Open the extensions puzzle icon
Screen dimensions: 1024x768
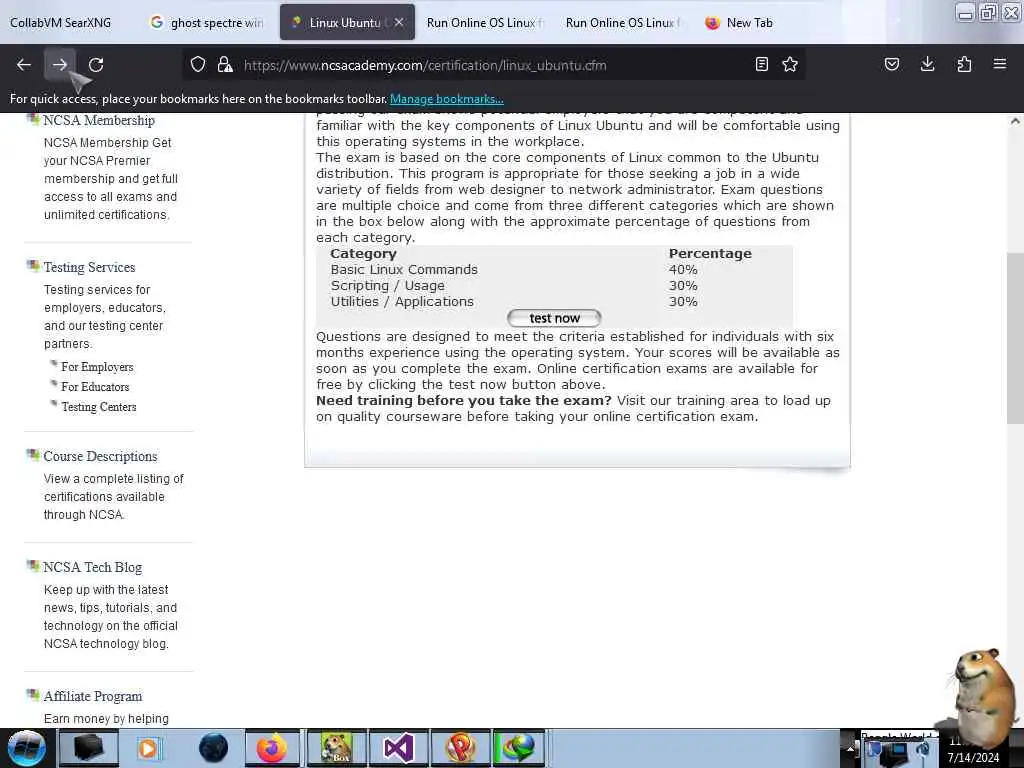964,64
